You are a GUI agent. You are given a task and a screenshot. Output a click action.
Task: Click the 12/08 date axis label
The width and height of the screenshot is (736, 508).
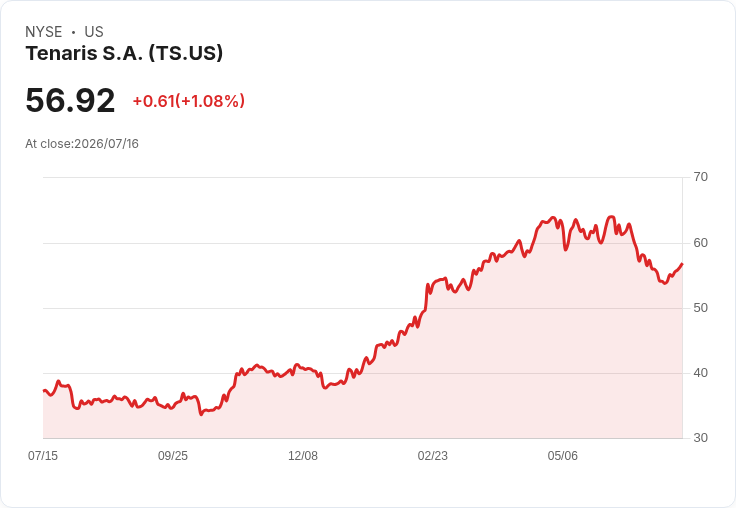point(303,455)
